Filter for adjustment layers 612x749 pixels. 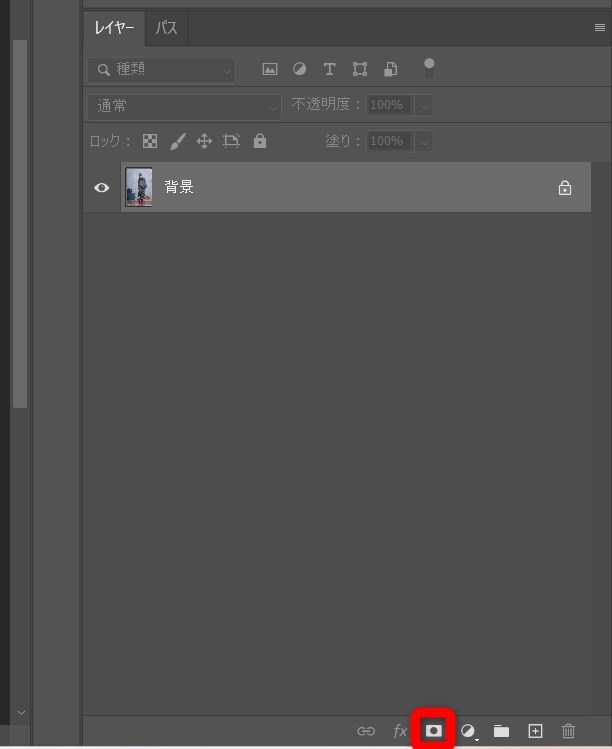coord(300,69)
